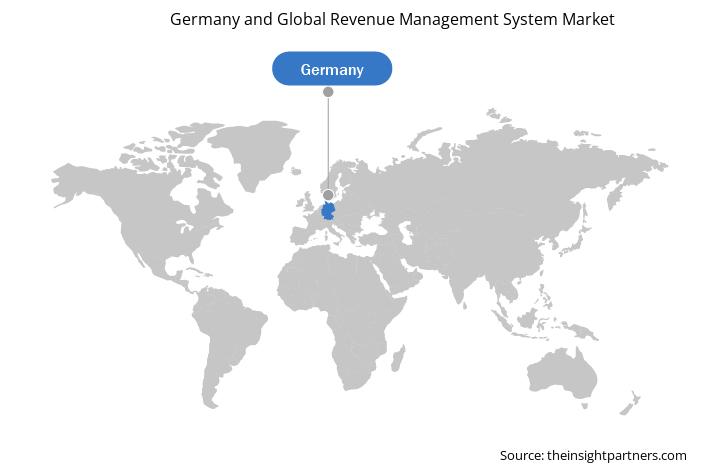
Task: Click the chart title 'Germany and Global Revenue Management System Market'
Action: (x=392, y=19)
